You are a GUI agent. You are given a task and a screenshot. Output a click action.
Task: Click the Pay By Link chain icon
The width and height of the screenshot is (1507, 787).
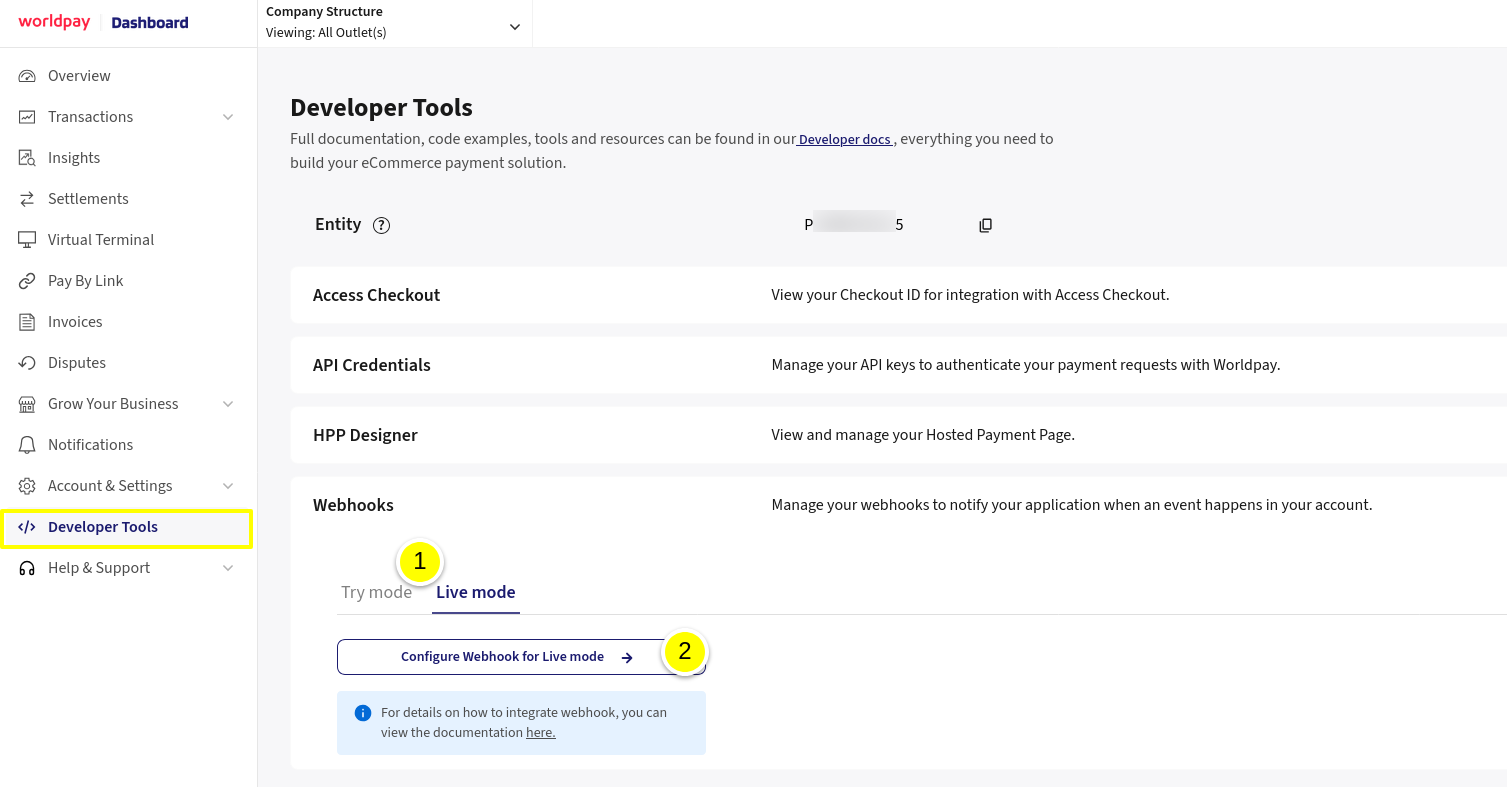(x=28, y=281)
